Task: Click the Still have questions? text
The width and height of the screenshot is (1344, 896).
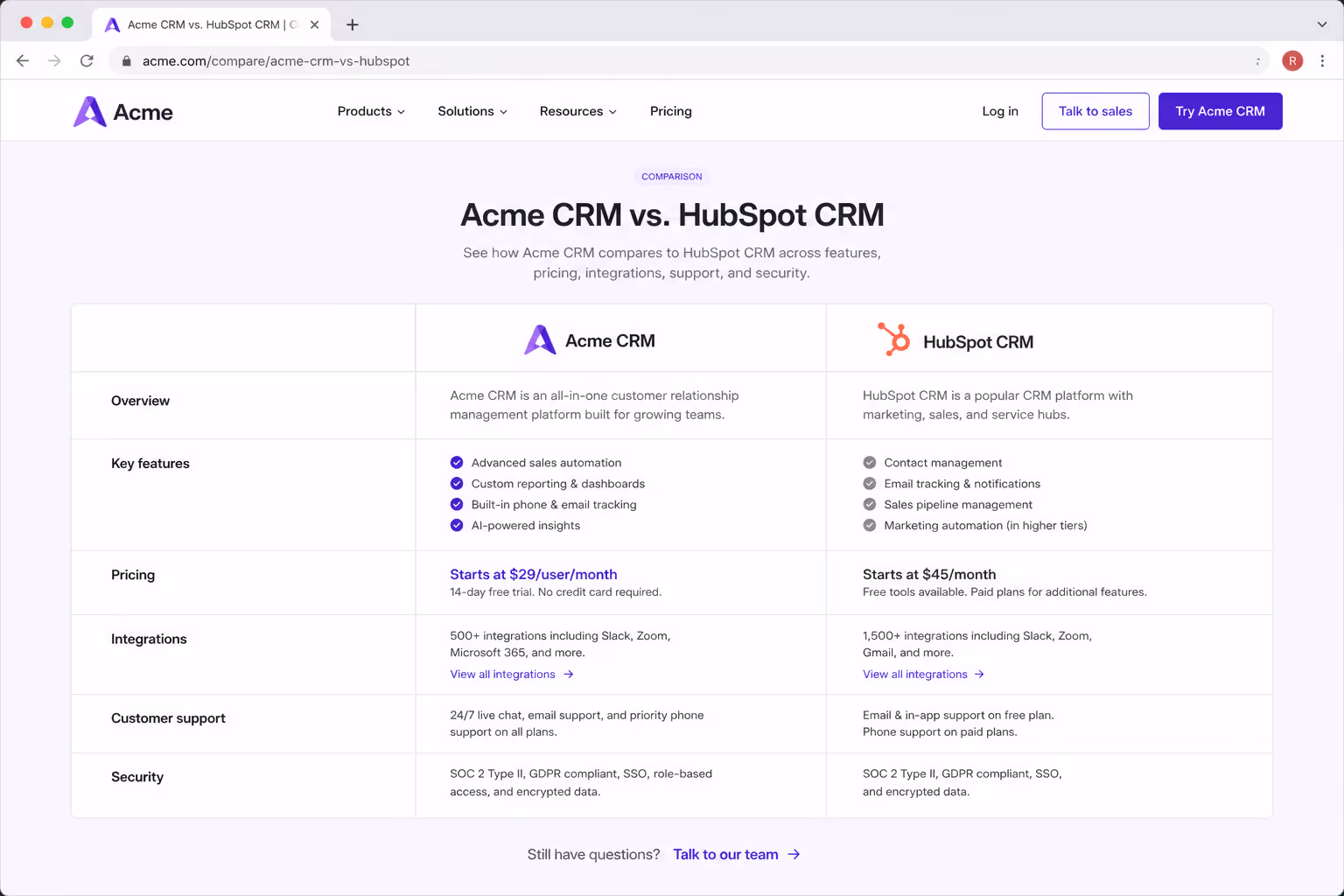Action: pyautogui.click(x=593, y=854)
